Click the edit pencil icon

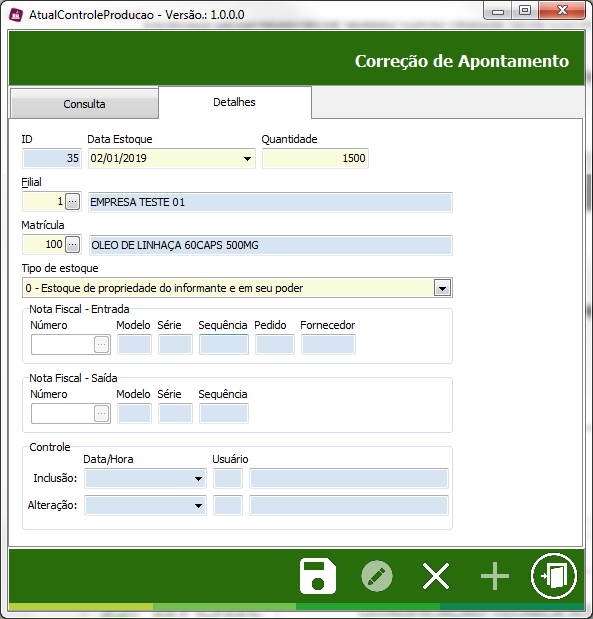pyautogui.click(x=377, y=576)
